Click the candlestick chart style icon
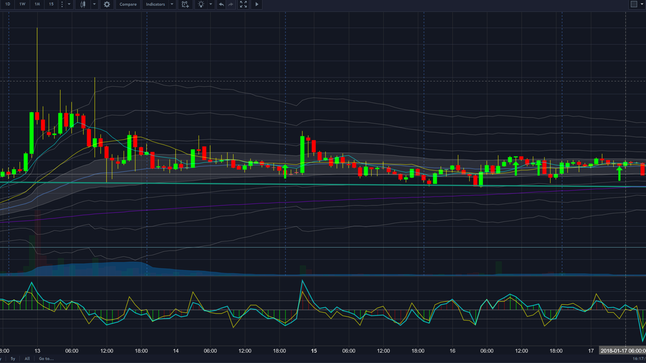The image size is (646, 363). click(x=83, y=4)
